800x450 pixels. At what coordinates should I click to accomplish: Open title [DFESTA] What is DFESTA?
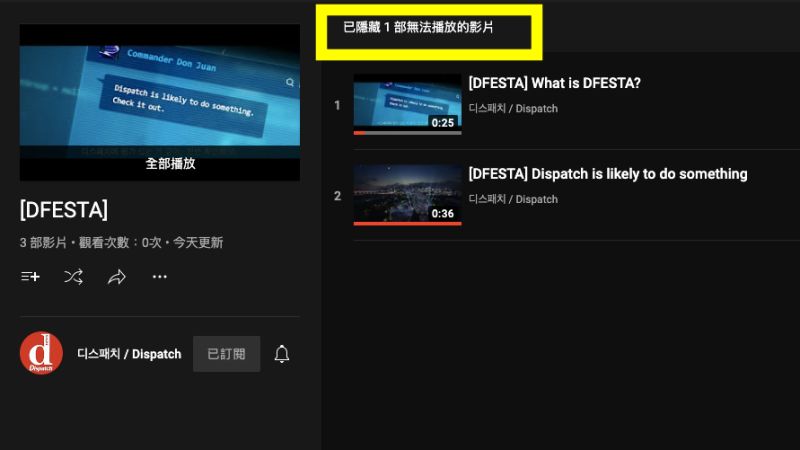(555, 83)
